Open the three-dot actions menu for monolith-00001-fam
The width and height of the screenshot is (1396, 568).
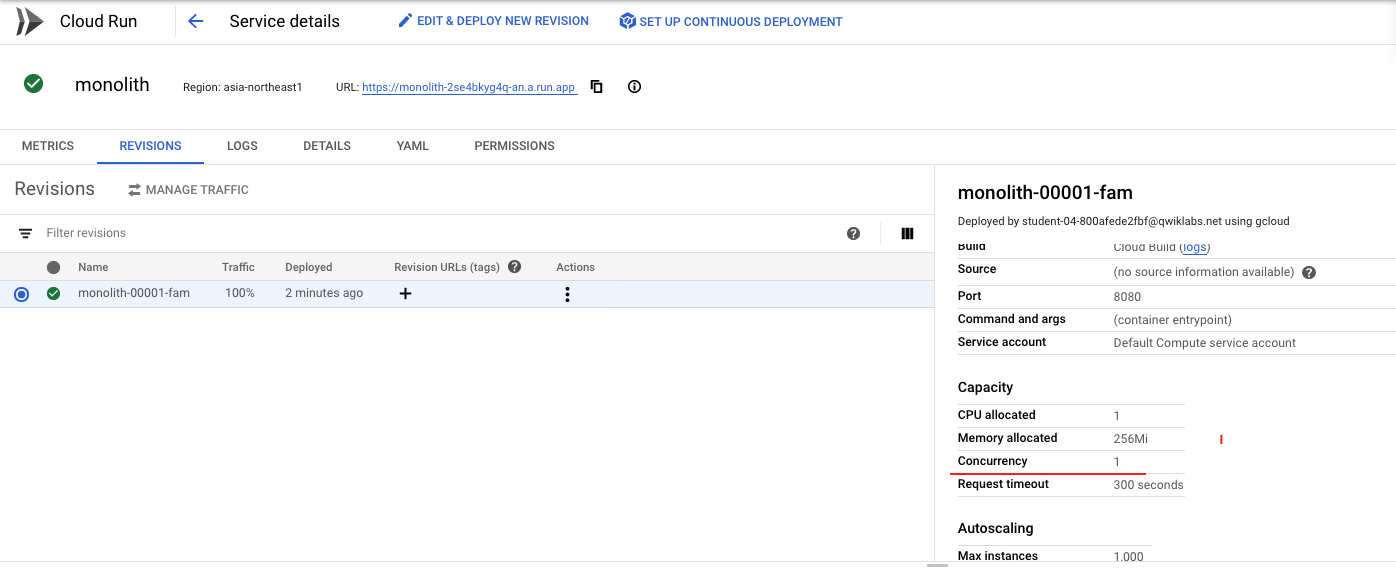tap(567, 294)
